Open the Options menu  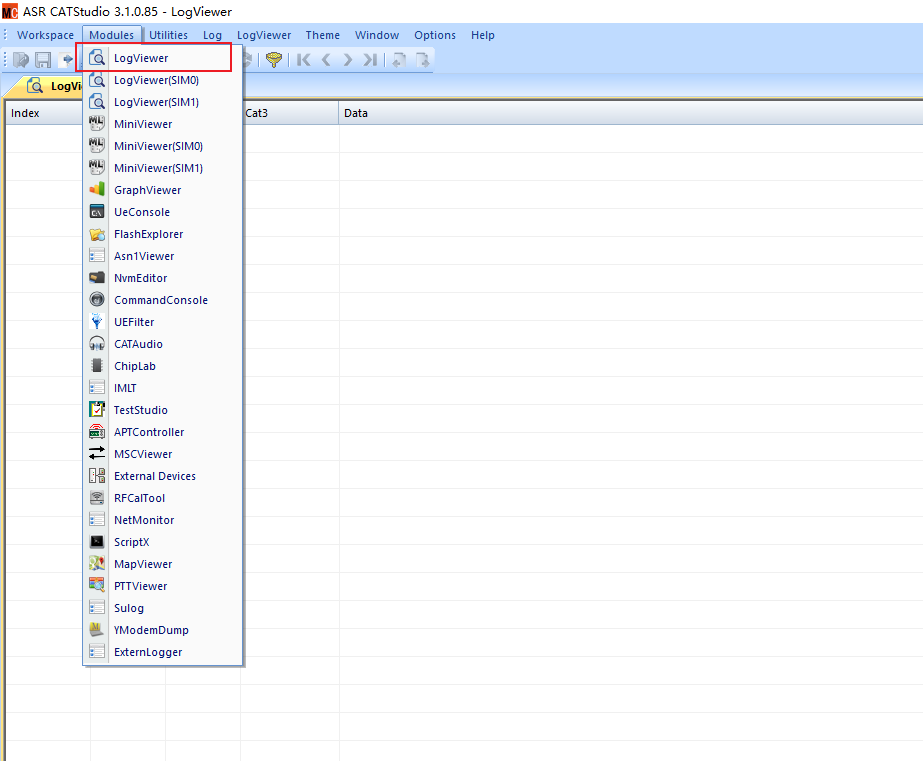click(x=435, y=35)
